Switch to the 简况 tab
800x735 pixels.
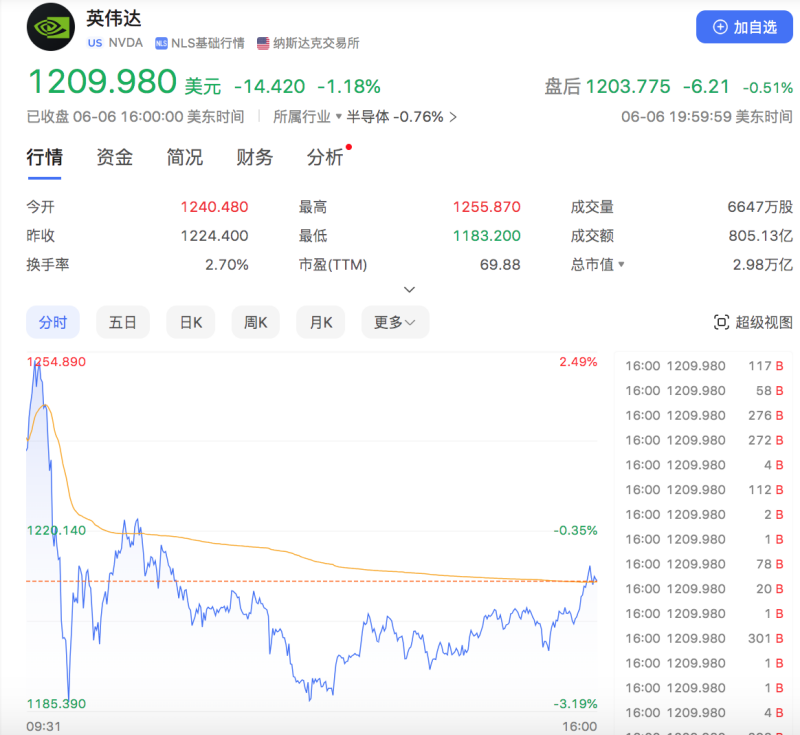click(184, 157)
